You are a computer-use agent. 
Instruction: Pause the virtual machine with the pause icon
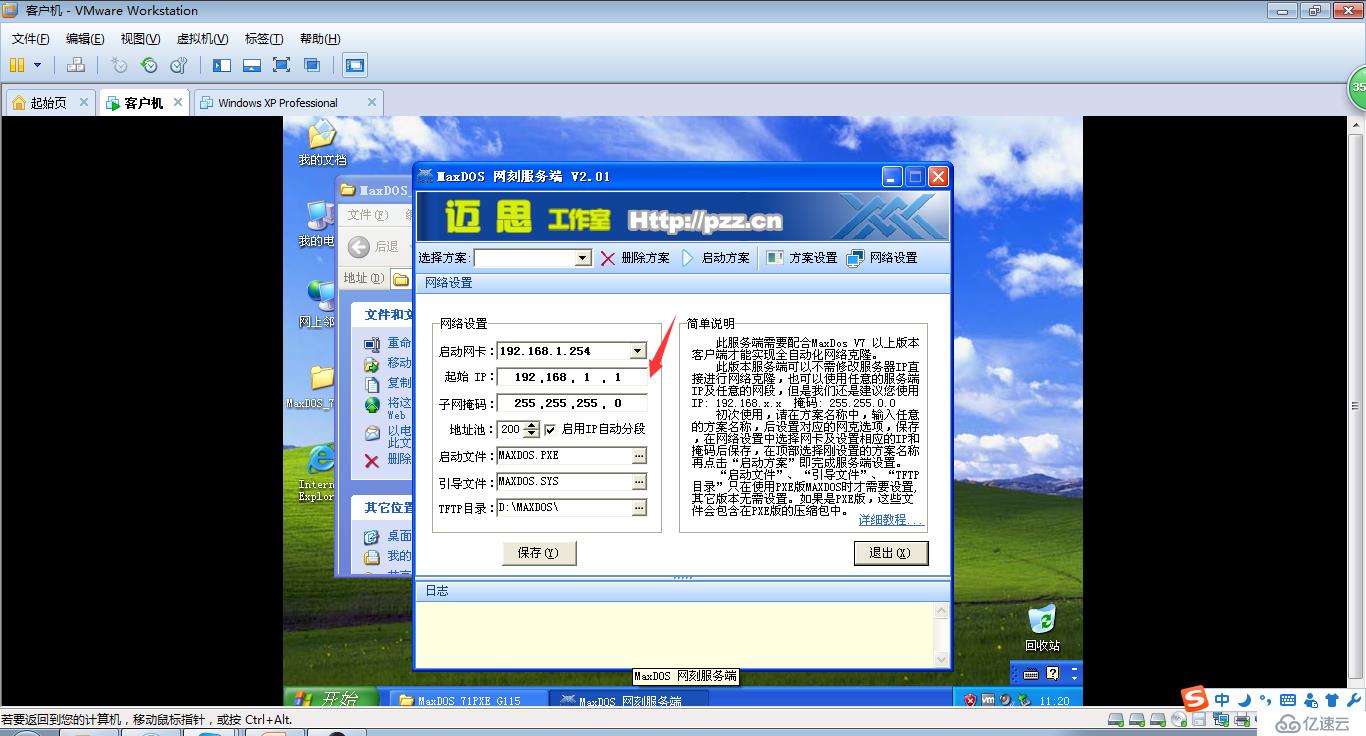pos(17,65)
